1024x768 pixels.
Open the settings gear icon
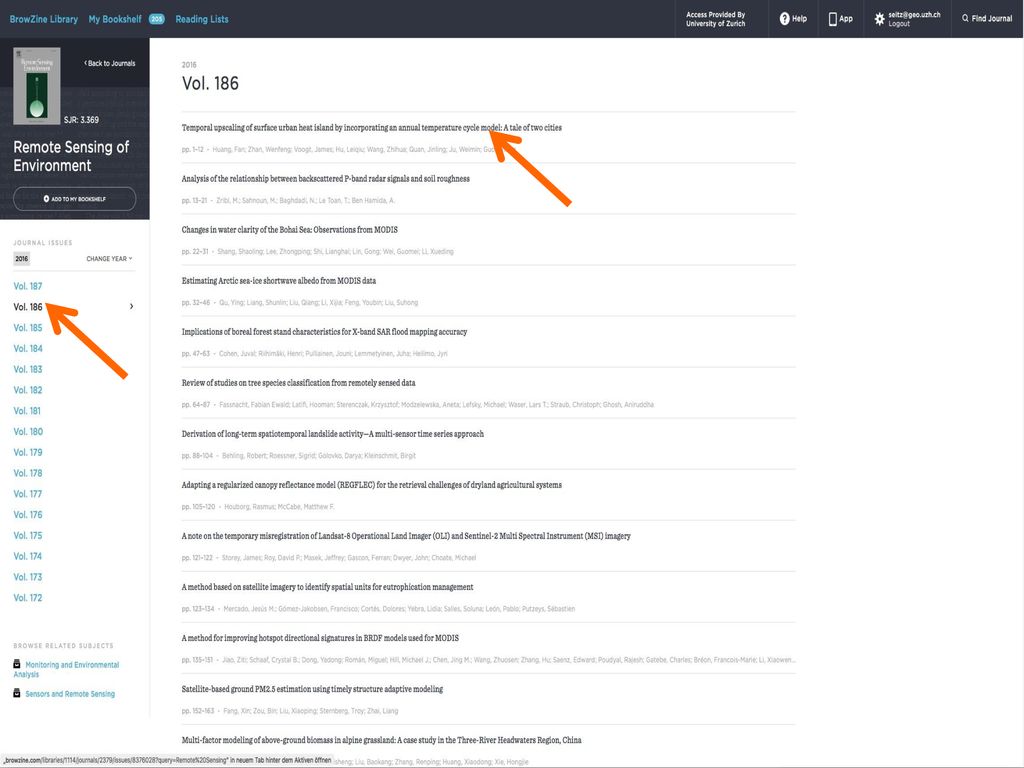pos(880,19)
